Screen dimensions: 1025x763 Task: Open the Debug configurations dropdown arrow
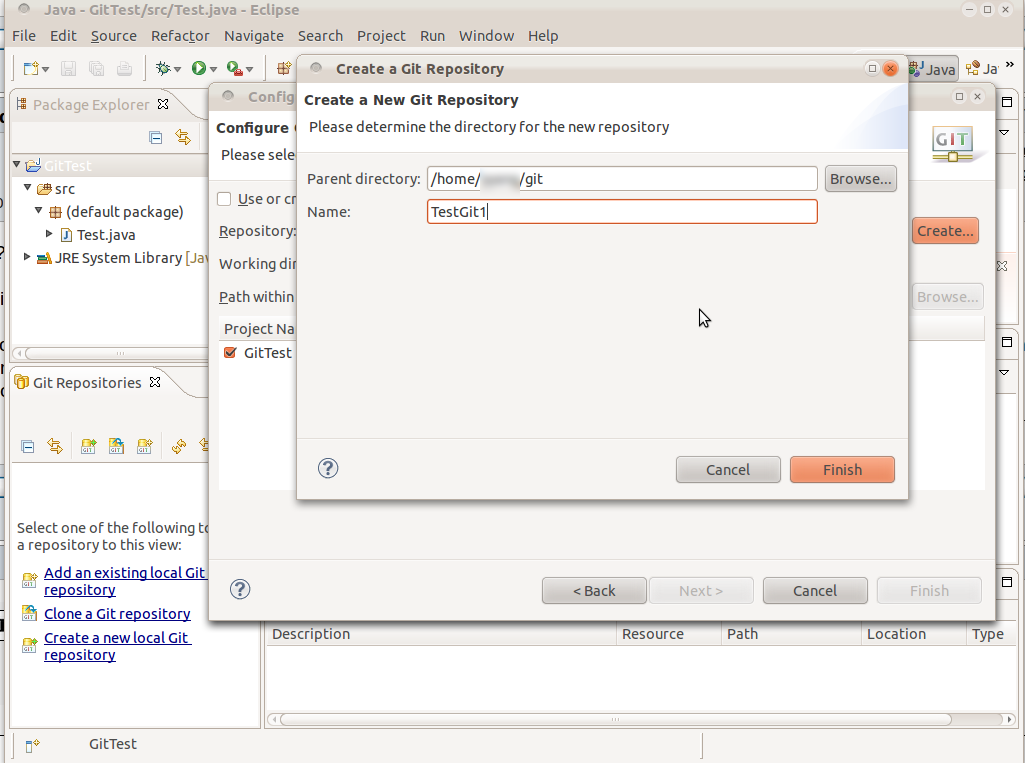click(177, 69)
